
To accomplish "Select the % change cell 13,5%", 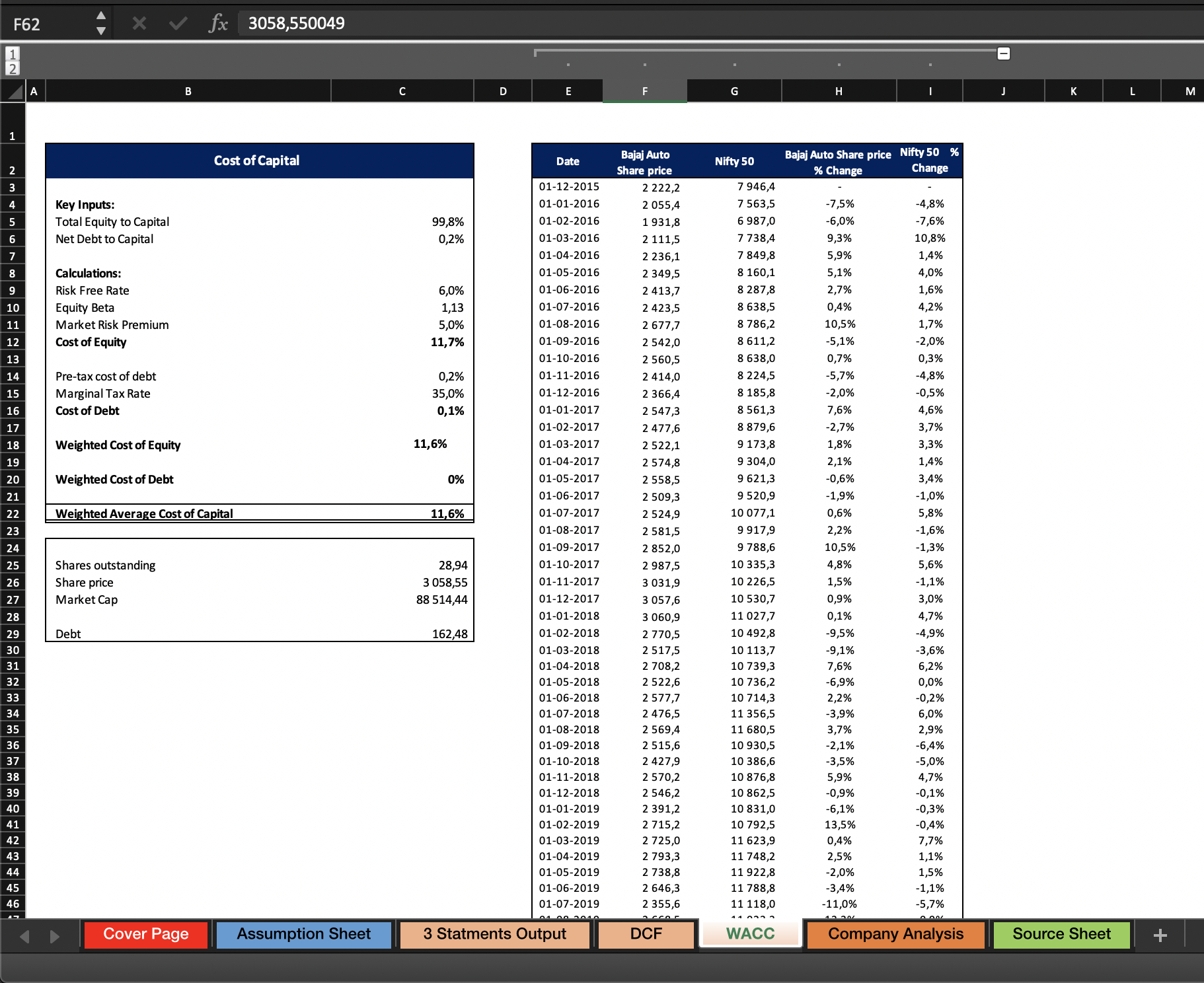I will click(841, 825).
